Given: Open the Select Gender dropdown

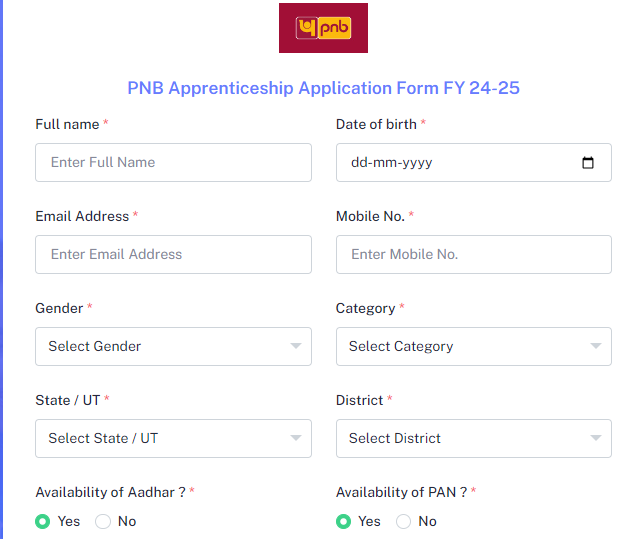Looking at the screenshot, I should click(173, 346).
